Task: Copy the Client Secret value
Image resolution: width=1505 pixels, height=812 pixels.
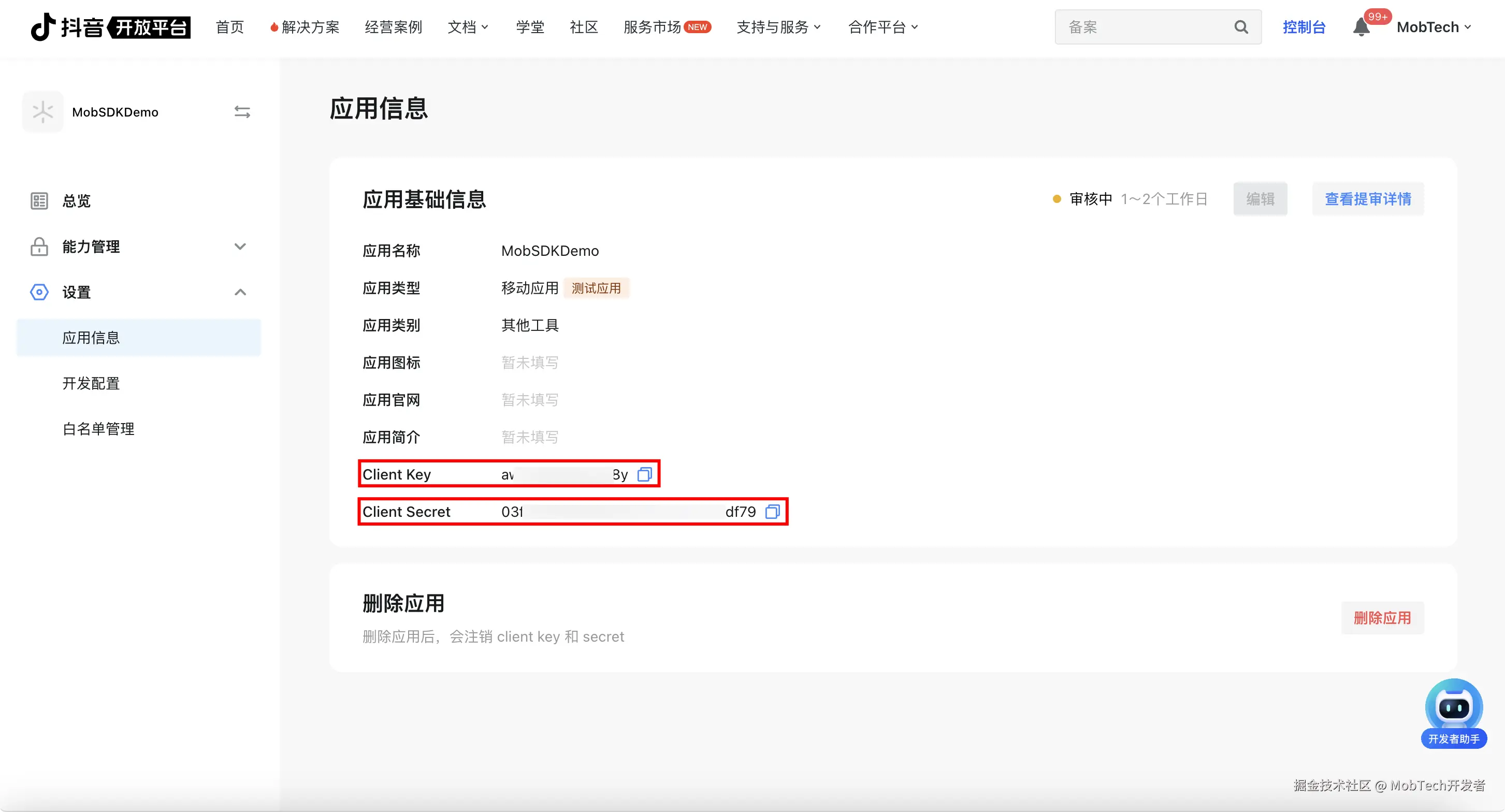Action: point(772,512)
